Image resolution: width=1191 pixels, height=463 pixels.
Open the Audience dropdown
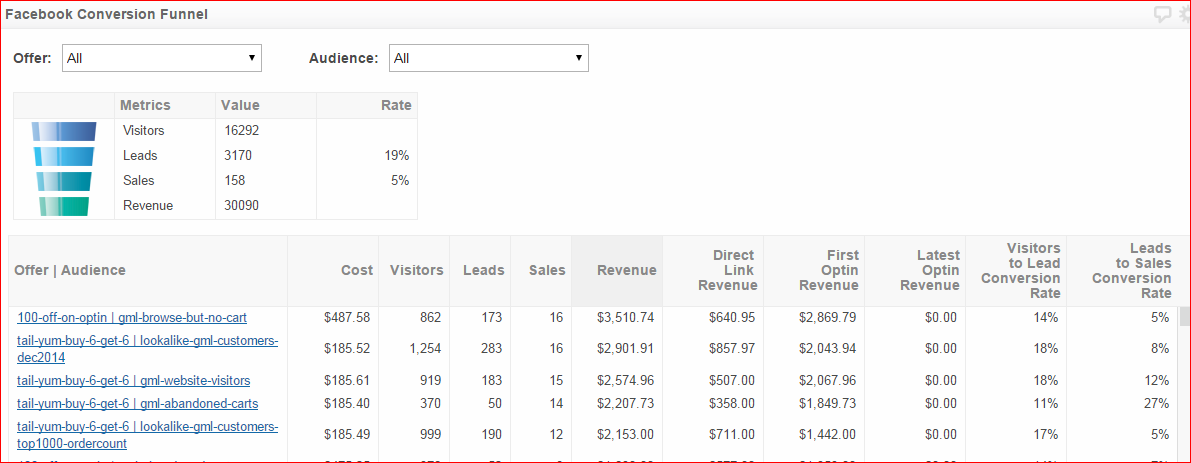[488, 58]
